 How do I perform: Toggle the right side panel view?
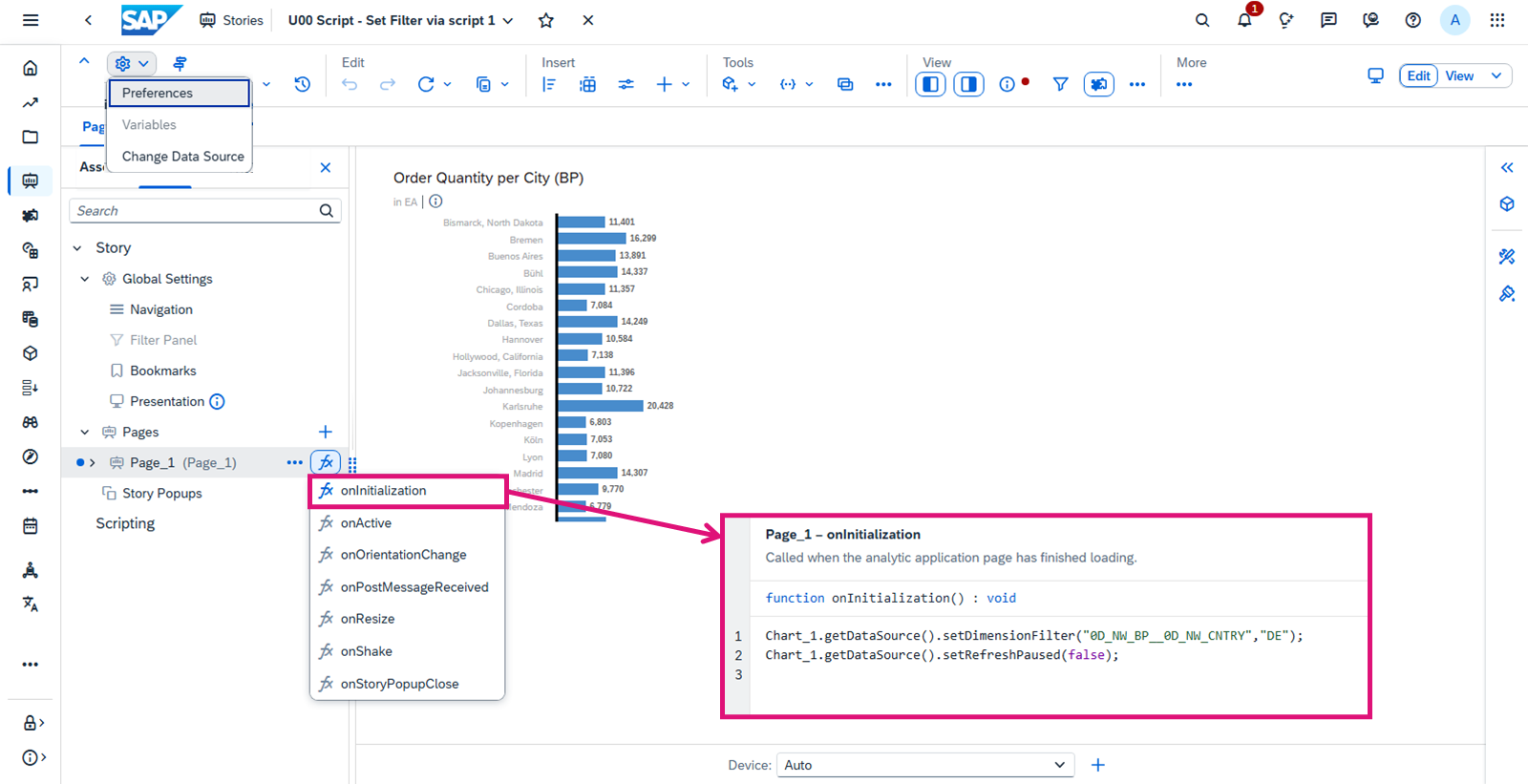click(x=968, y=84)
